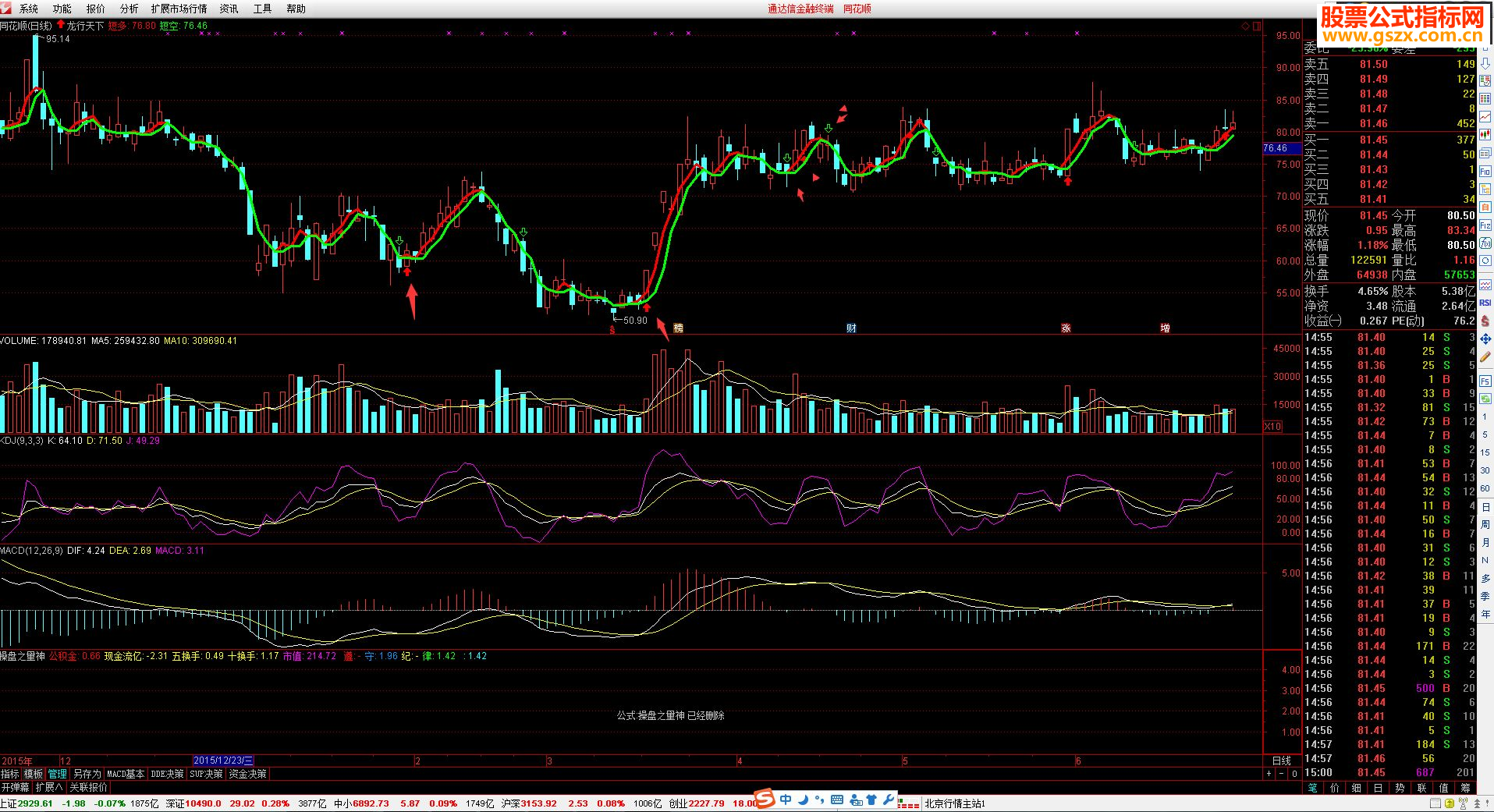The width and height of the screenshot is (1494, 812).
Task: Click the 关联报价 button
Action: coord(89,787)
